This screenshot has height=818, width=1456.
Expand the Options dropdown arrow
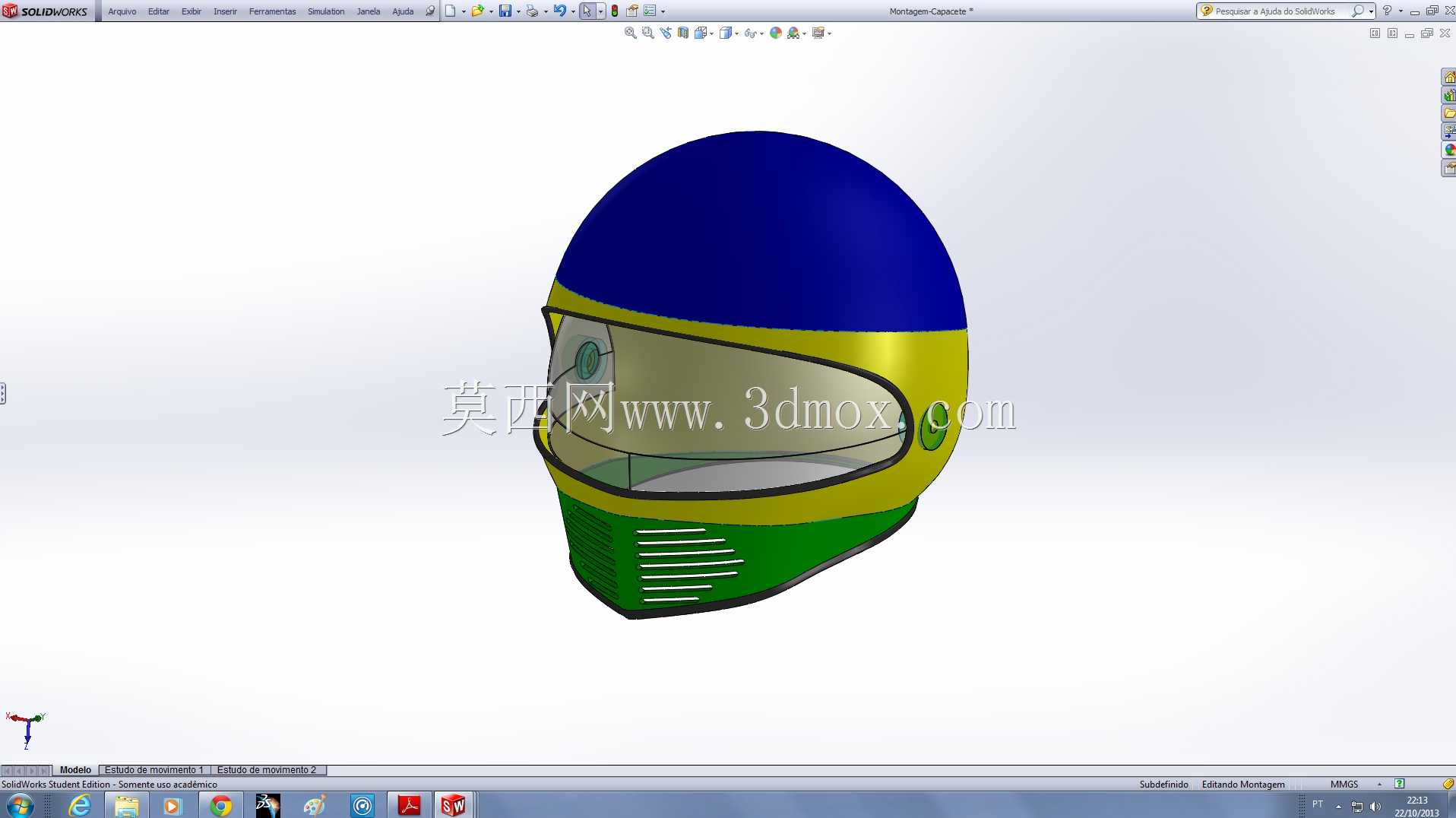click(x=663, y=11)
